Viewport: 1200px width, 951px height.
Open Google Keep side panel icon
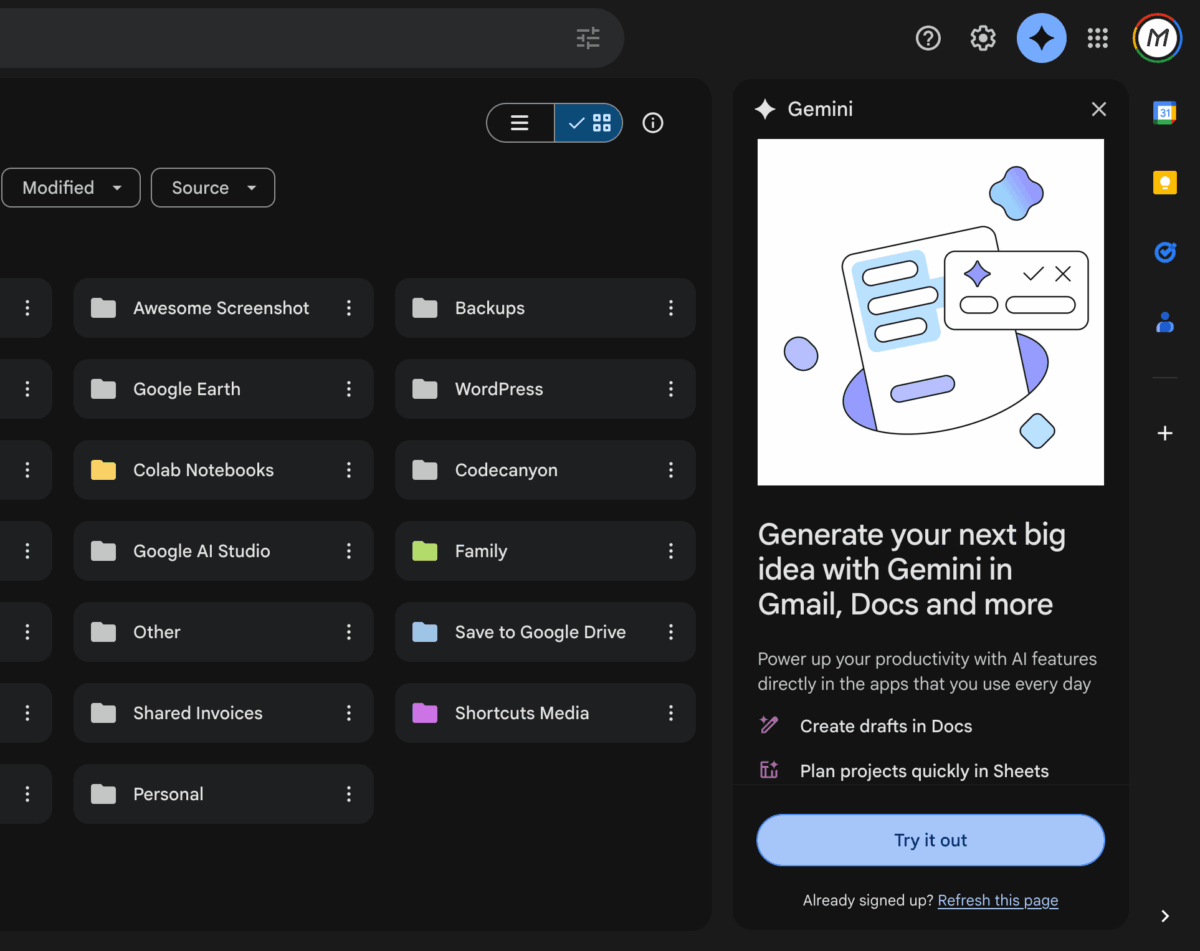pyautogui.click(x=1165, y=182)
